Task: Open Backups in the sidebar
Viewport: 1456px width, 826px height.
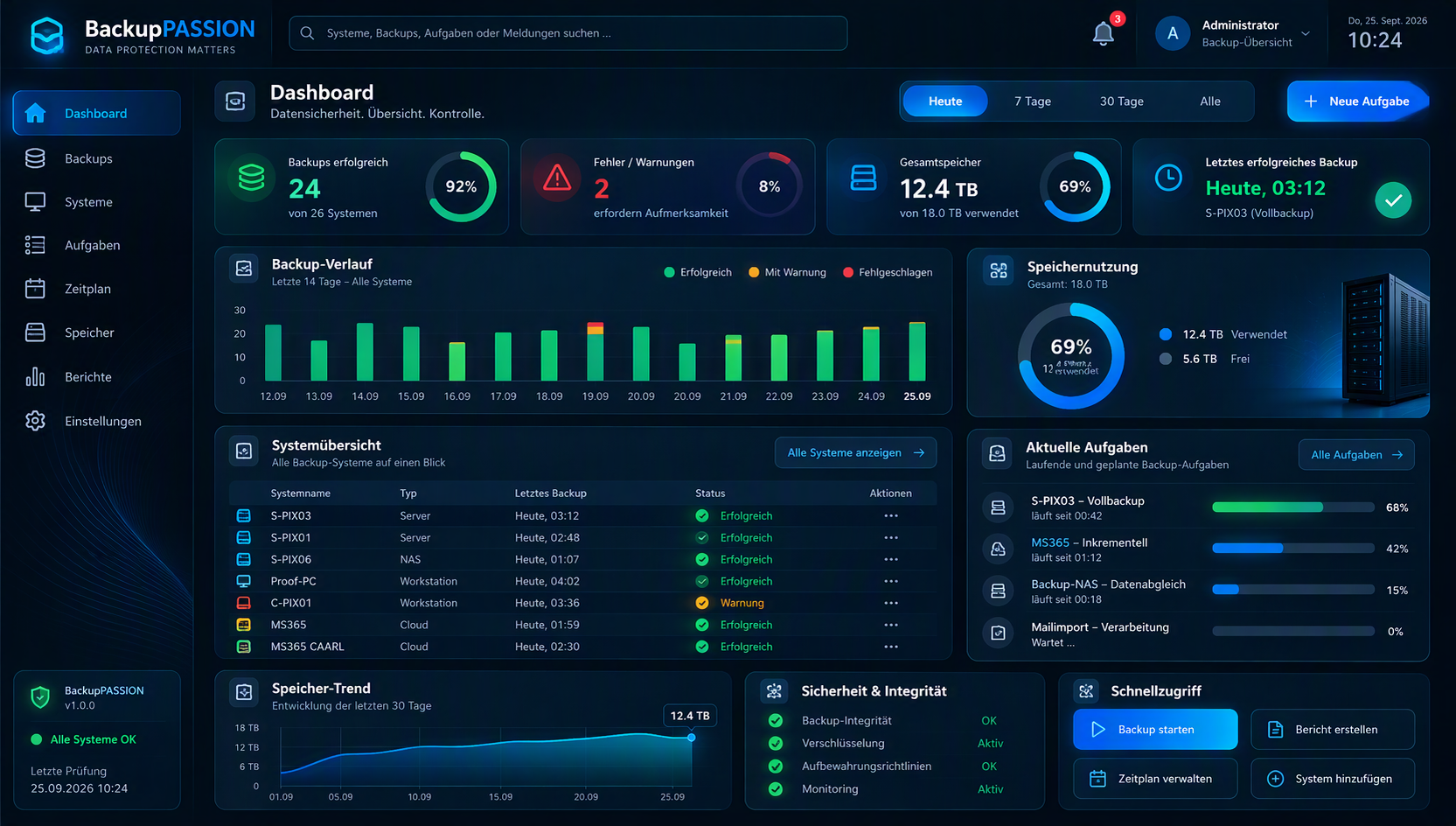Action: point(96,158)
